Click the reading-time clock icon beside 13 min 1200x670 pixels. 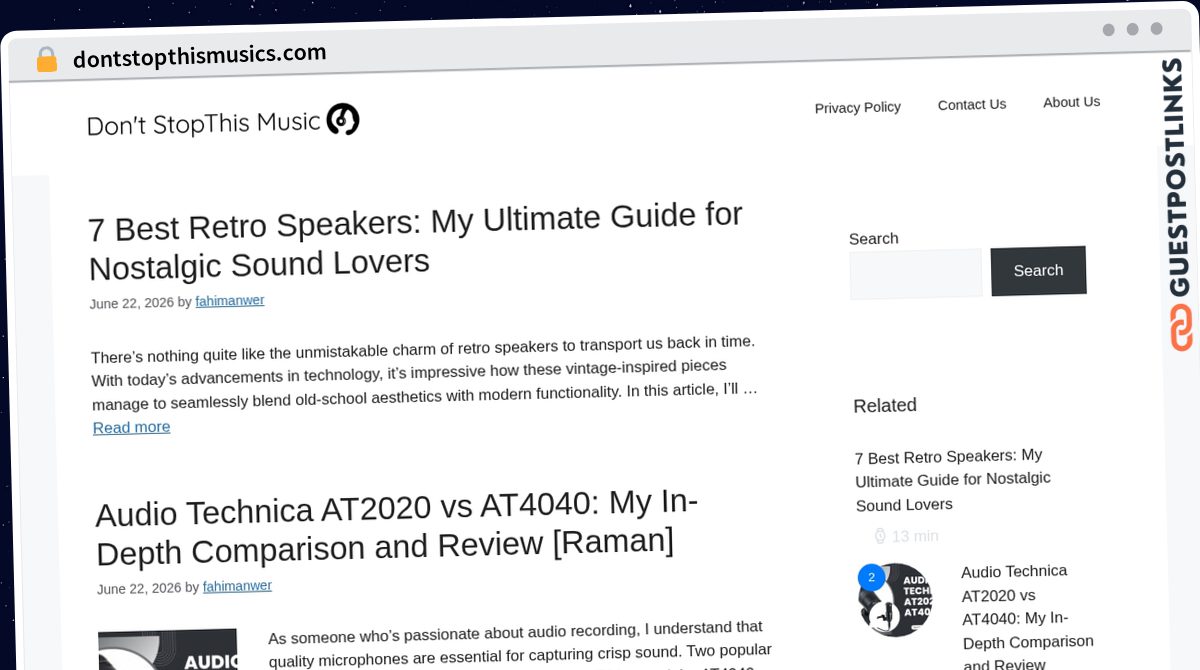point(880,536)
